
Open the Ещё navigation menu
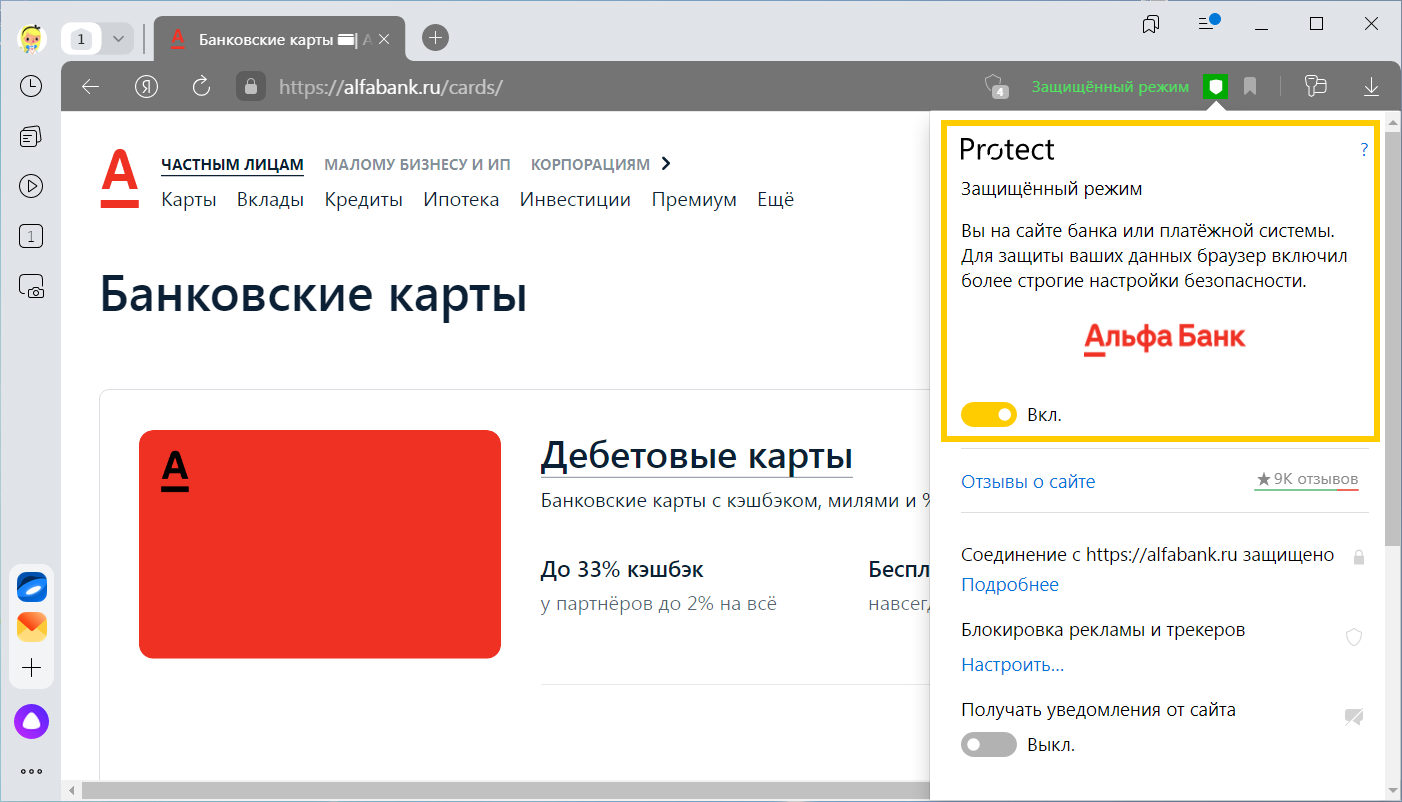point(776,199)
